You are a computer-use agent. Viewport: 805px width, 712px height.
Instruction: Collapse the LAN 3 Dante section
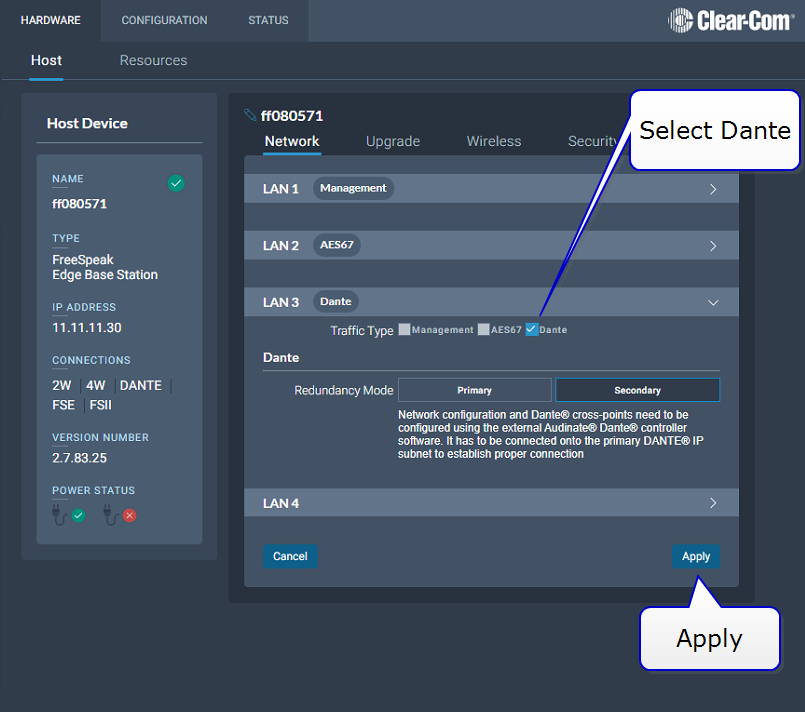[713, 302]
